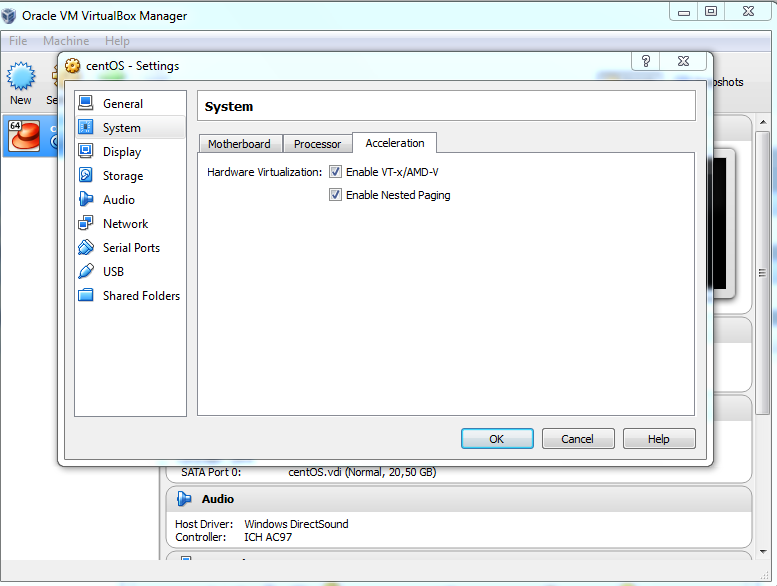Open the Machine menu
777x586 pixels.
tap(66, 41)
